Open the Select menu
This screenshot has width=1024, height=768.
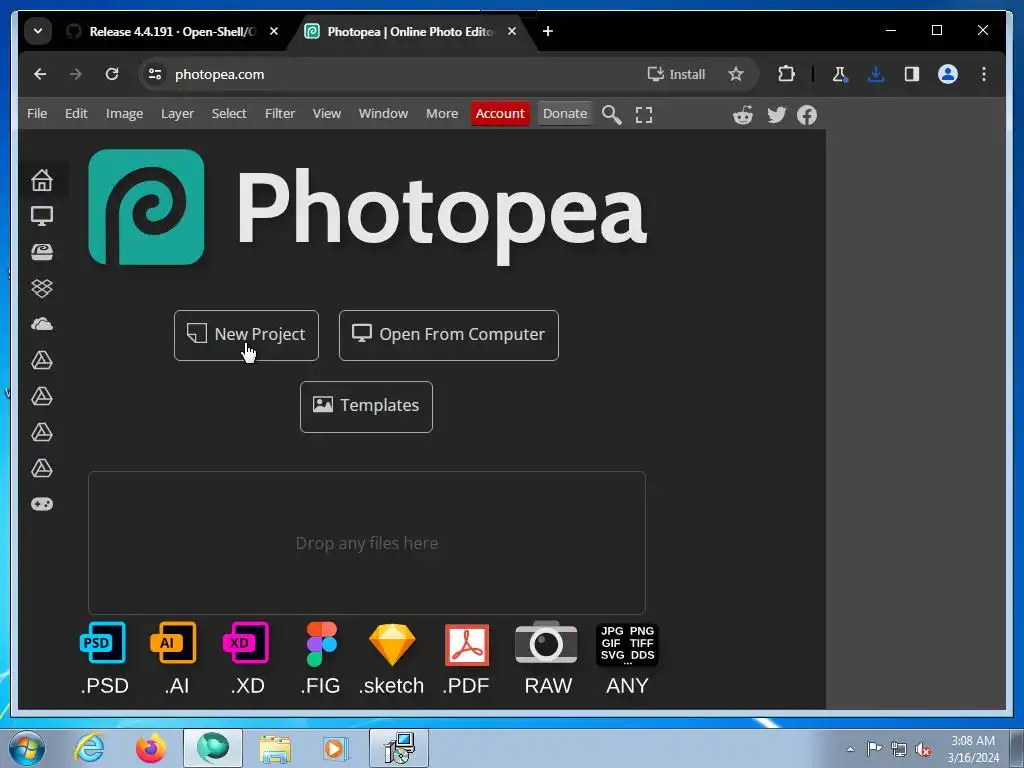pyautogui.click(x=229, y=114)
